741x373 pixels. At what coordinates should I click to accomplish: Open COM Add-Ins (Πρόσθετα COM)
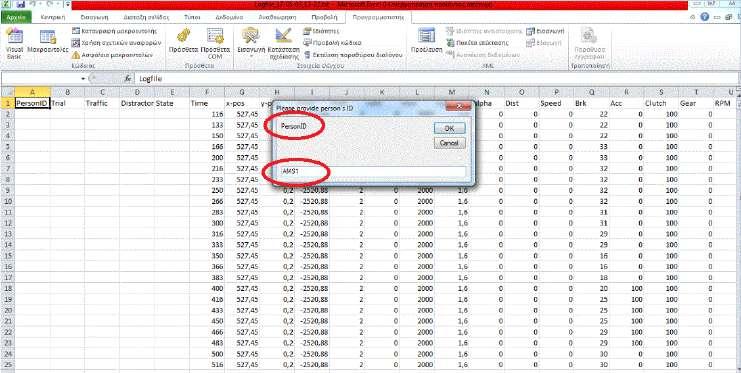pos(215,43)
